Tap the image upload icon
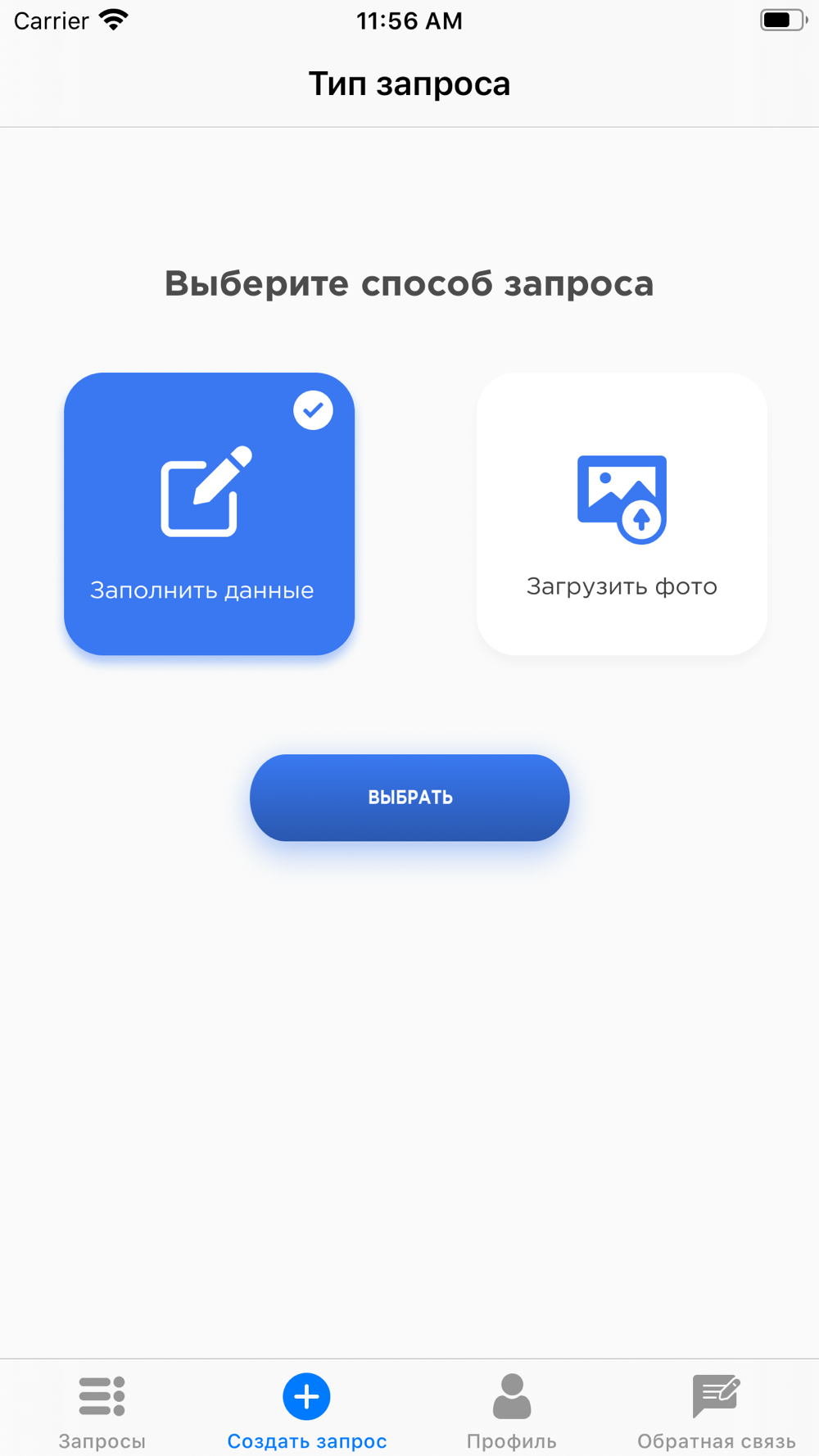The height and width of the screenshot is (1456, 819). [x=622, y=500]
